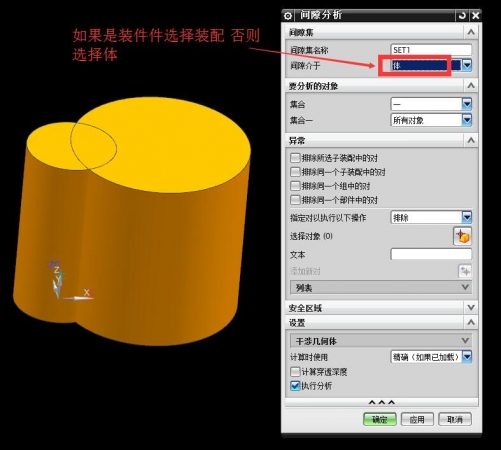This screenshot has height=450, width=501.
Task: Expand the 安全区域 section
Action: tap(471, 307)
